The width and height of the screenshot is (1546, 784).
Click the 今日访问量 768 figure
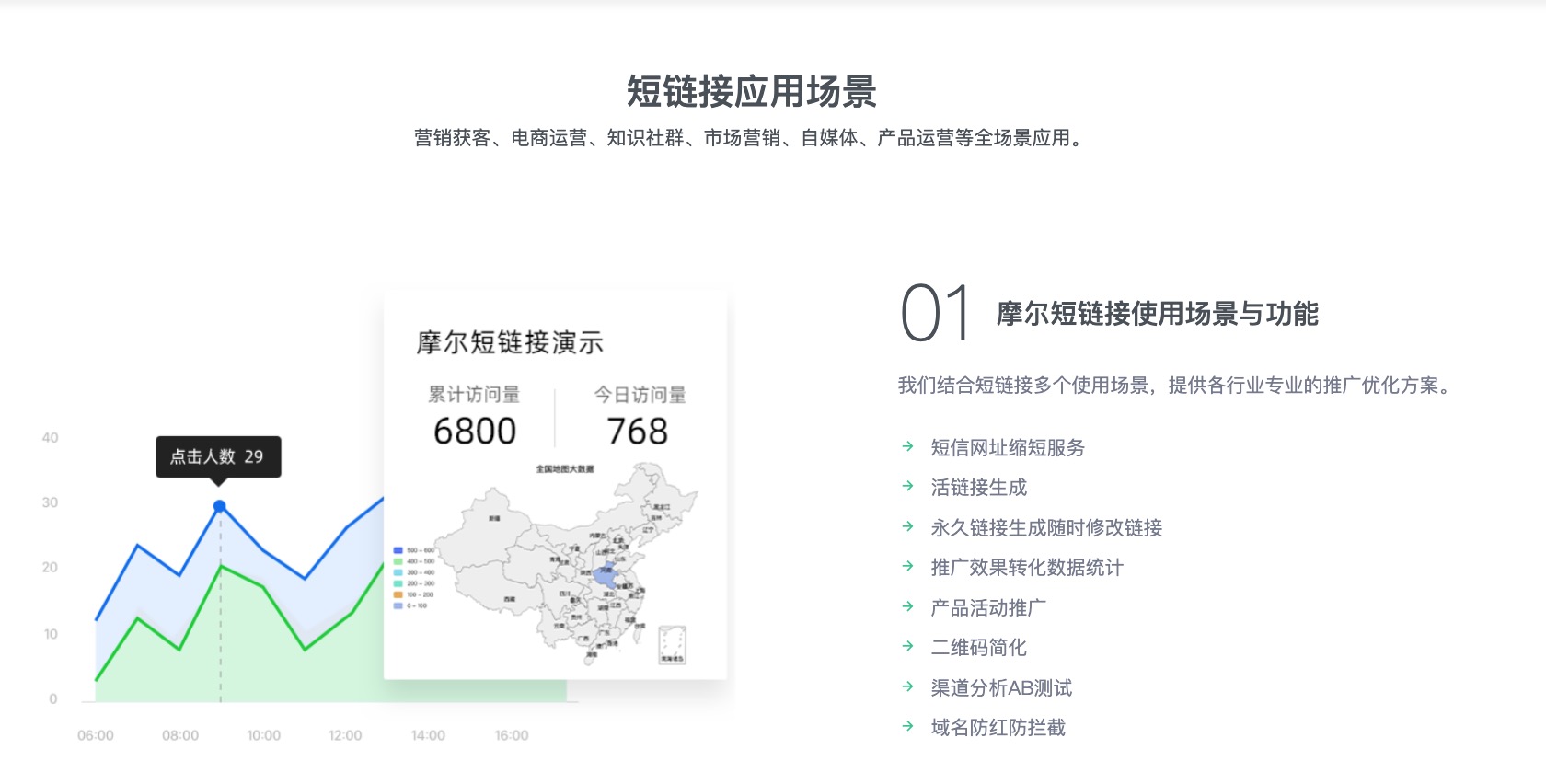tap(637, 432)
